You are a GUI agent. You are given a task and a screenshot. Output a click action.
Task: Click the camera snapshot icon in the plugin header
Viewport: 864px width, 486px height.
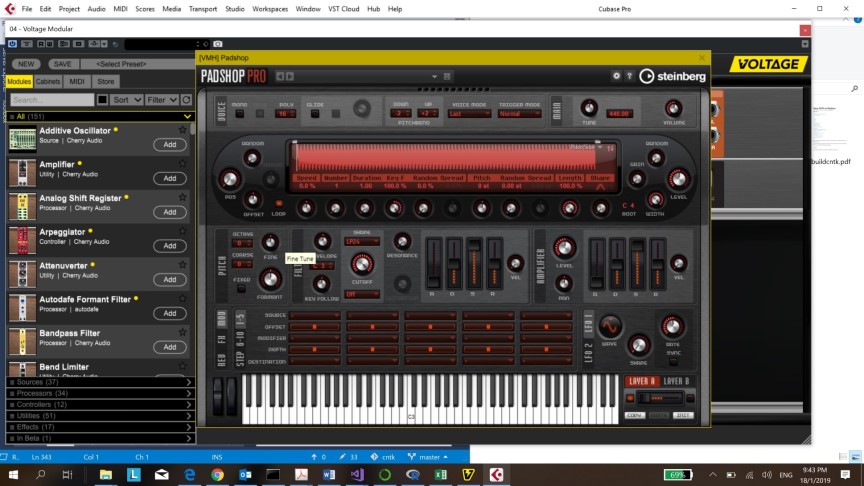pyautogui.click(x=218, y=44)
